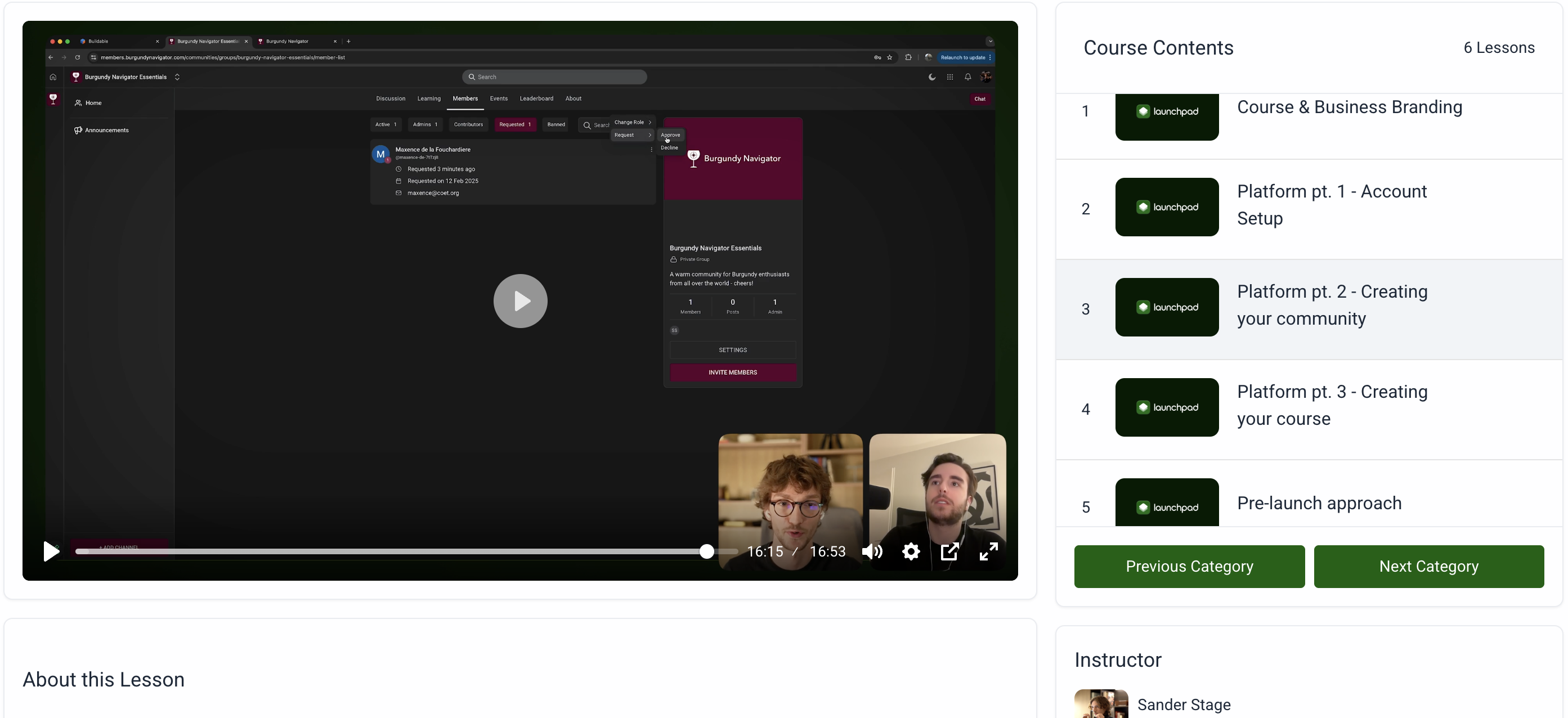The image size is (1568, 718).
Task: Enter fullscreen with the expand arrows icon
Action: coord(988,551)
